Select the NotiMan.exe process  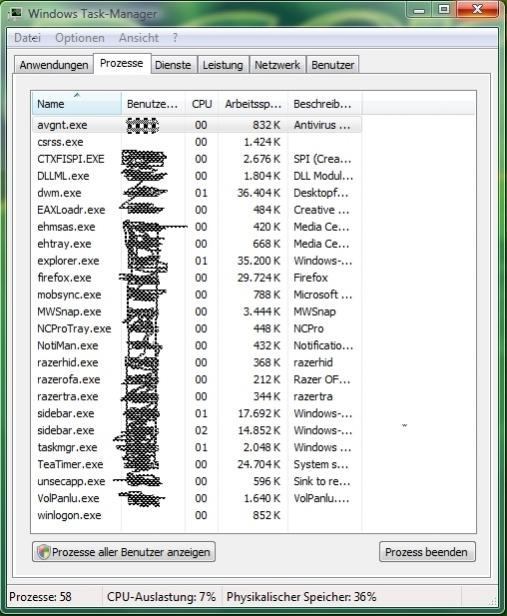[x=197, y=345]
